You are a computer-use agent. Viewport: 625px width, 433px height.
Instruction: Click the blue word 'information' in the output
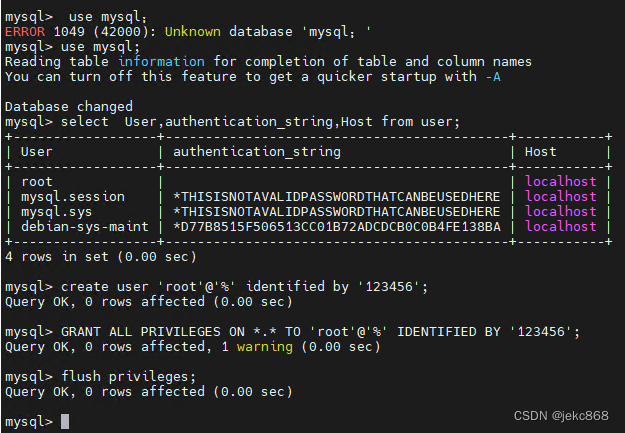pyautogui.click(x=161, y=61)
